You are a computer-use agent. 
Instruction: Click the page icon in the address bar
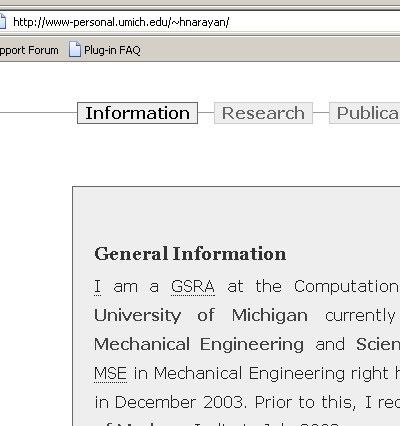(x=3, y=22)
